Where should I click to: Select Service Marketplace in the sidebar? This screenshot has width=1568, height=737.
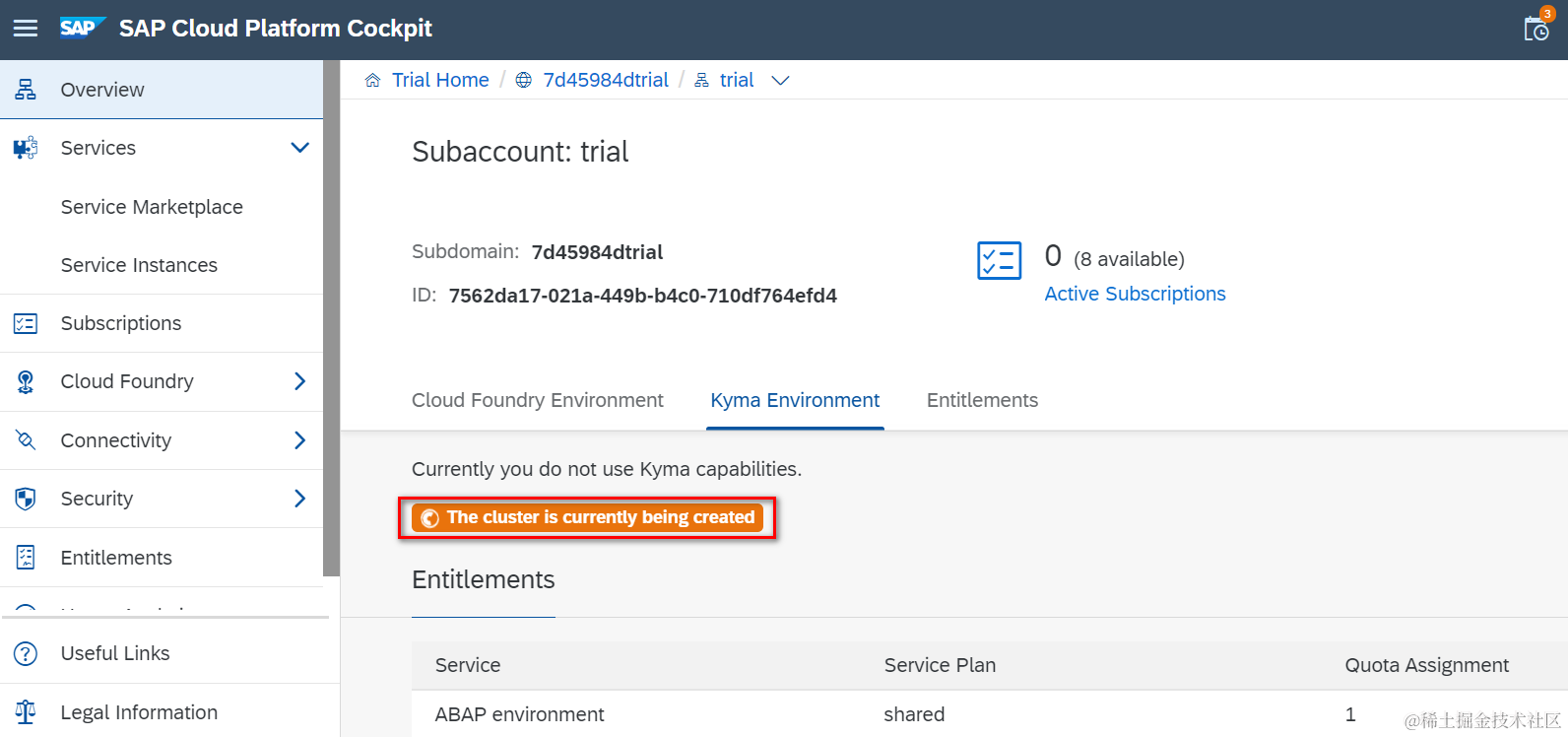[152, 207]
